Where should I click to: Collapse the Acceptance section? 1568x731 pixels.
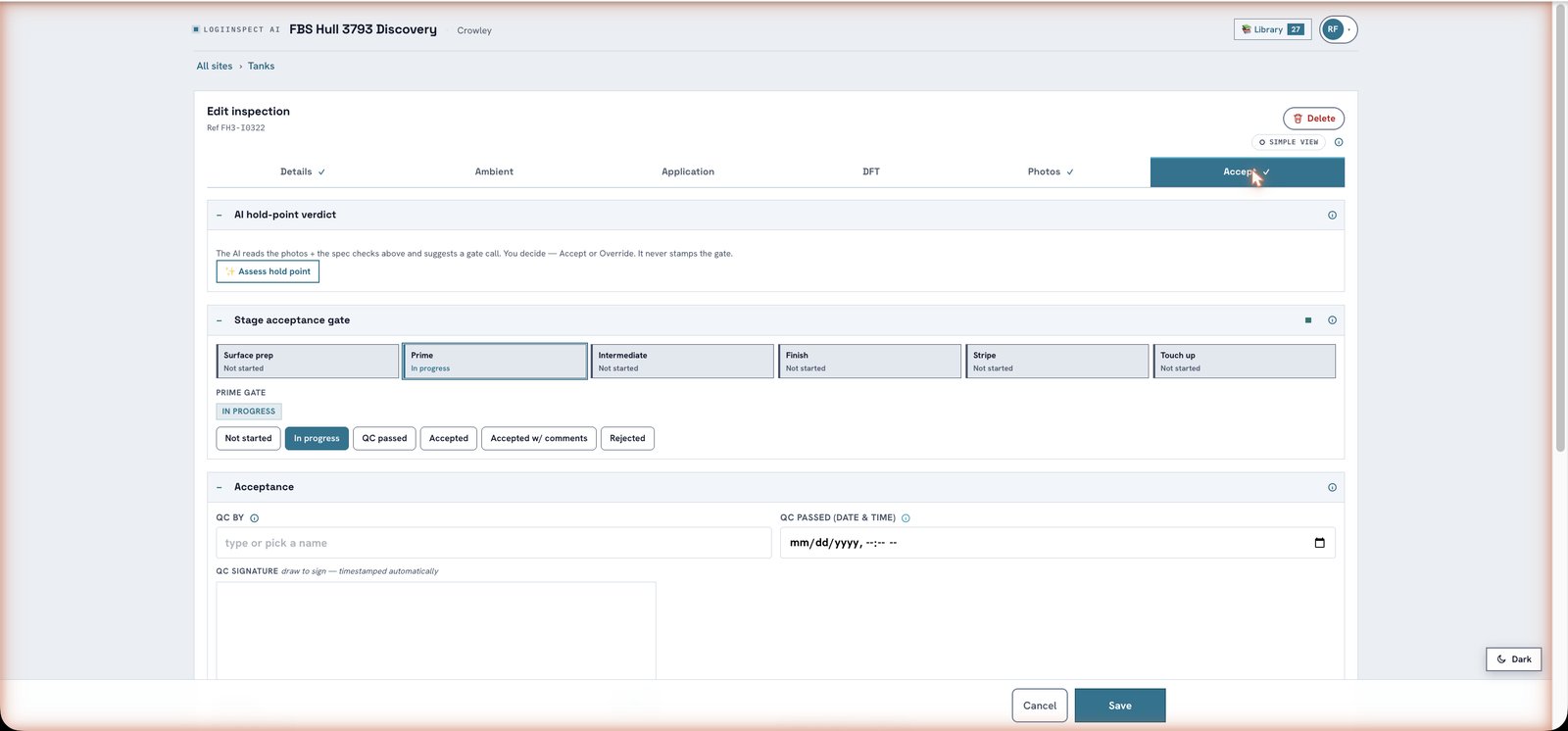[x=220, y=487]
